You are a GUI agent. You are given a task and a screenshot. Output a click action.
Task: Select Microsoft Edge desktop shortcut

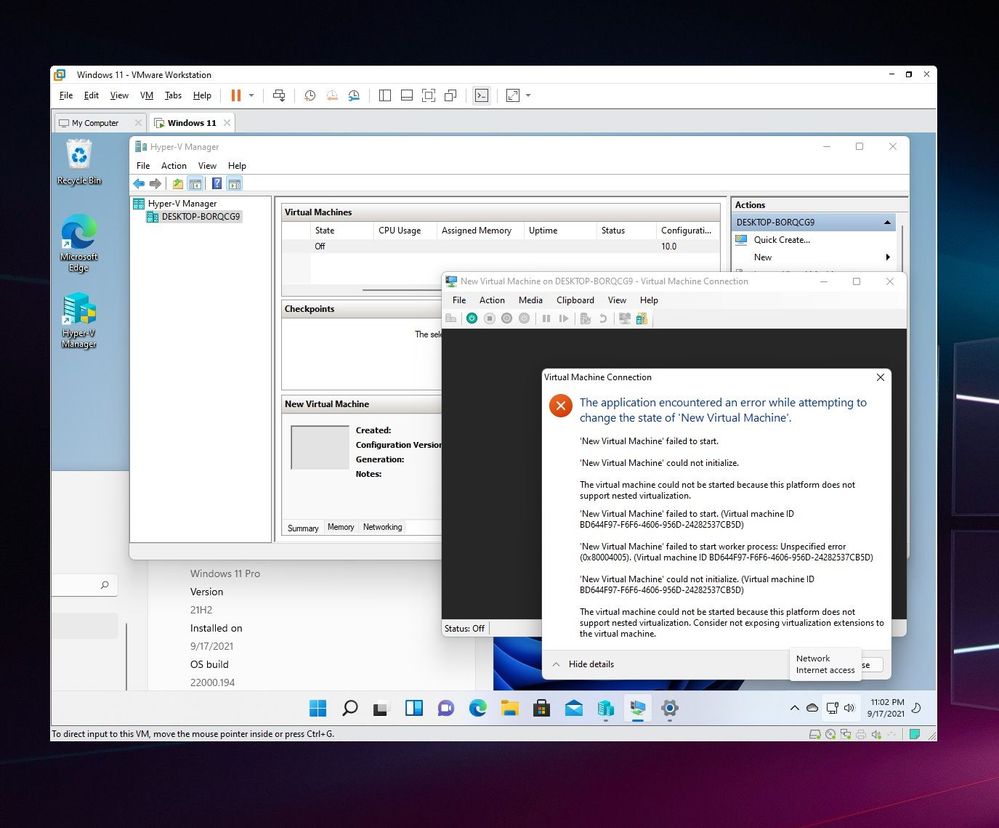79,244
